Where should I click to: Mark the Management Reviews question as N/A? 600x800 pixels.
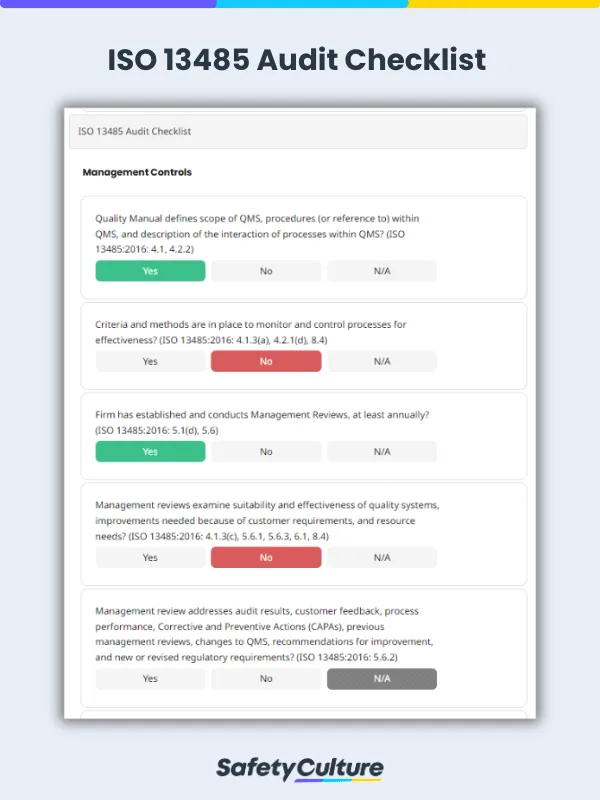pyautogui.click(x=382, y=451)
